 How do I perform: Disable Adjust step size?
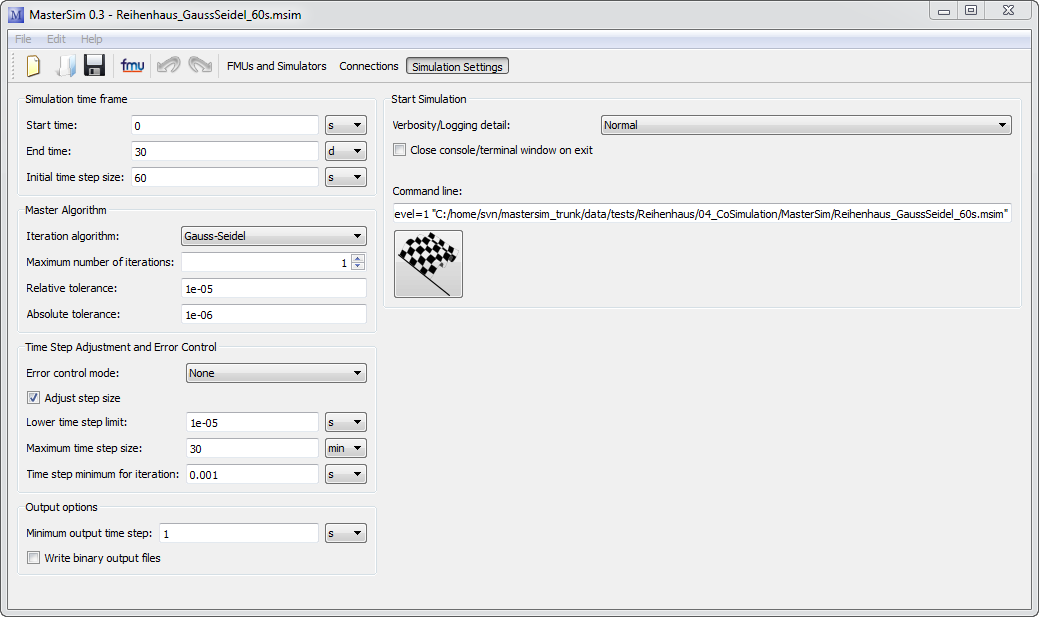pyautogui.click(x=33, y=397)
